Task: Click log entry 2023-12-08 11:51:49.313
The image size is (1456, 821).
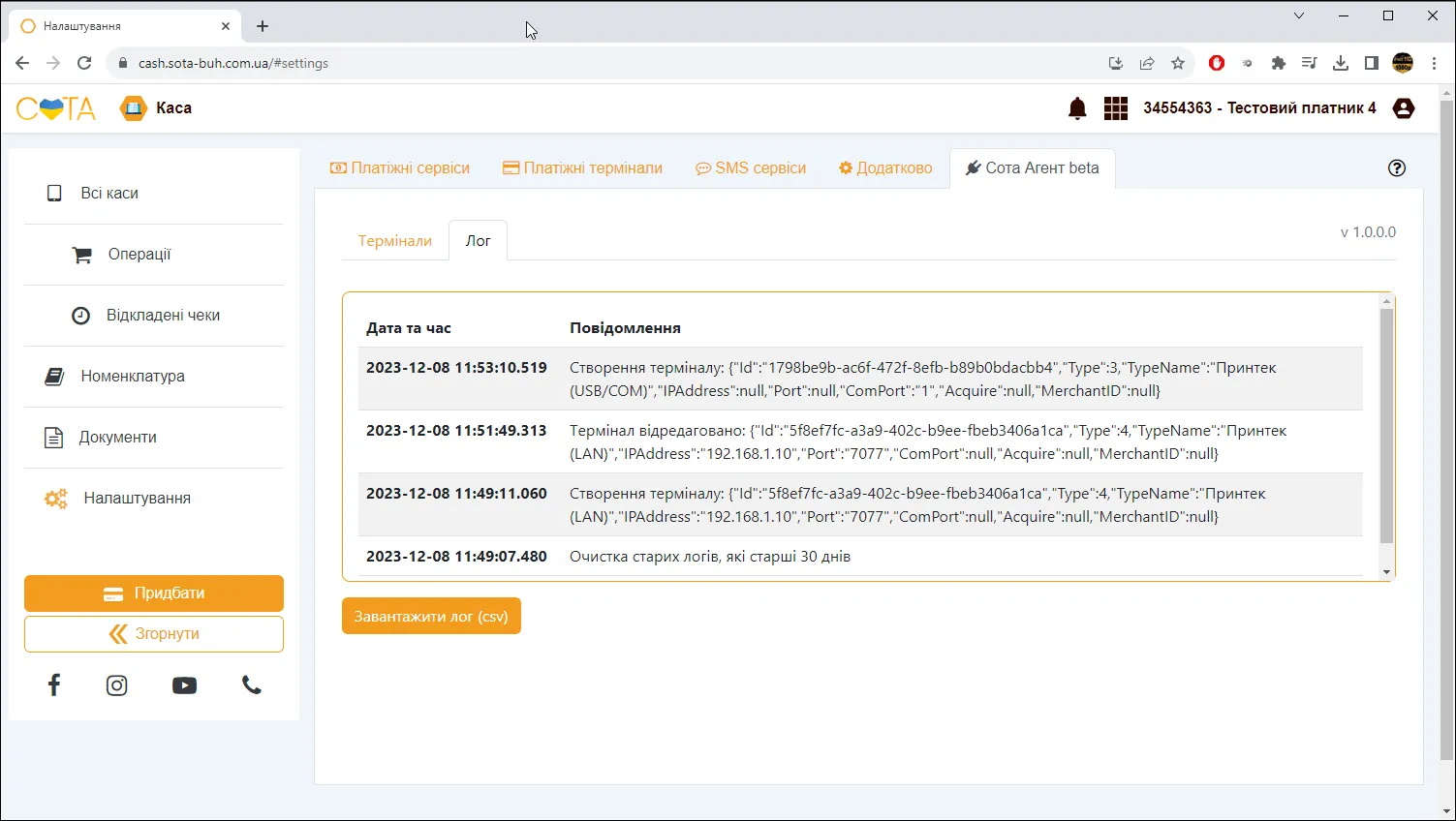Action: click(860, 441)
